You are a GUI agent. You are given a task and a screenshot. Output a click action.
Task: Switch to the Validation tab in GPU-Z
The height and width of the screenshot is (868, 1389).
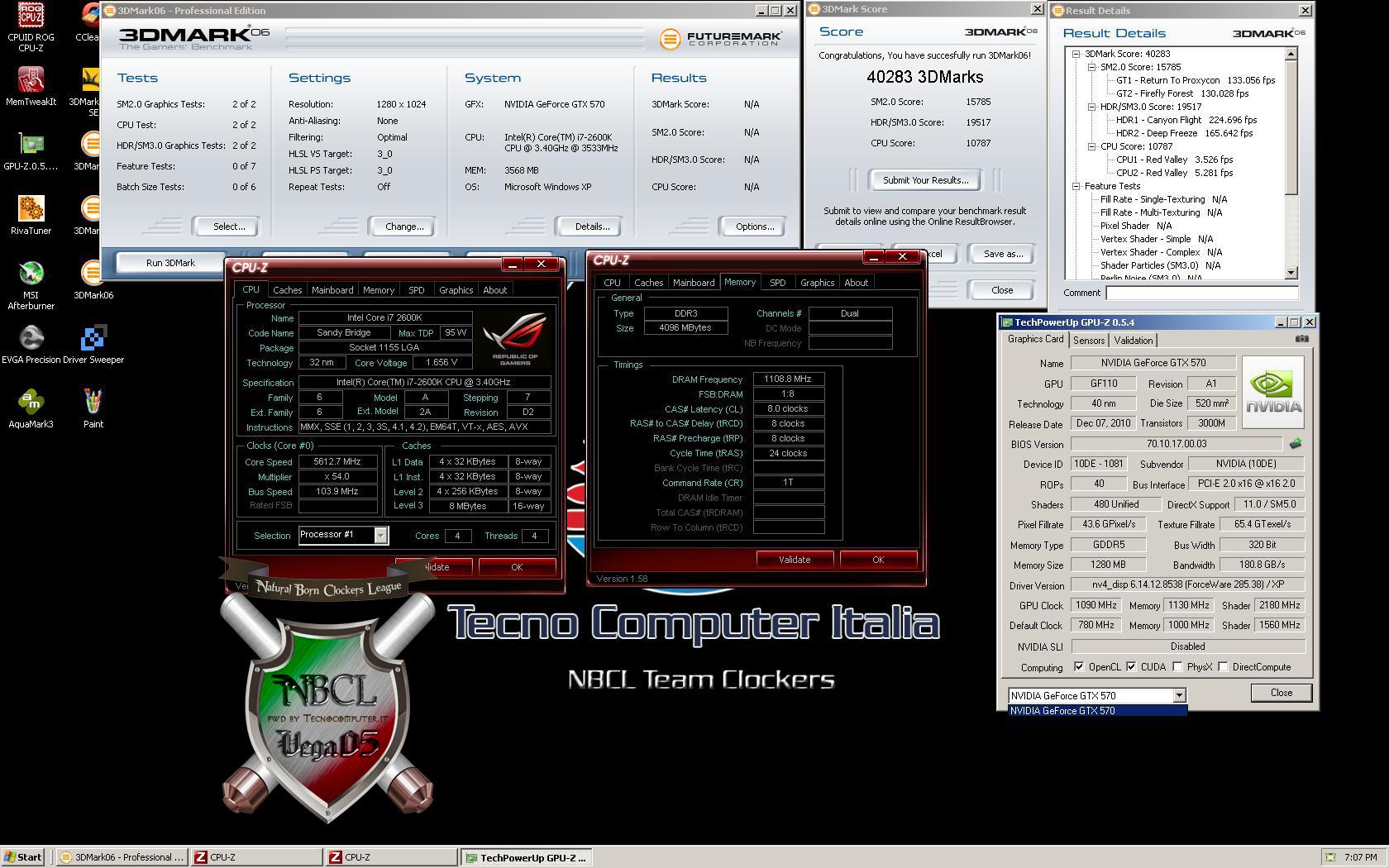pyautogui.click(x=1133, y=341)
